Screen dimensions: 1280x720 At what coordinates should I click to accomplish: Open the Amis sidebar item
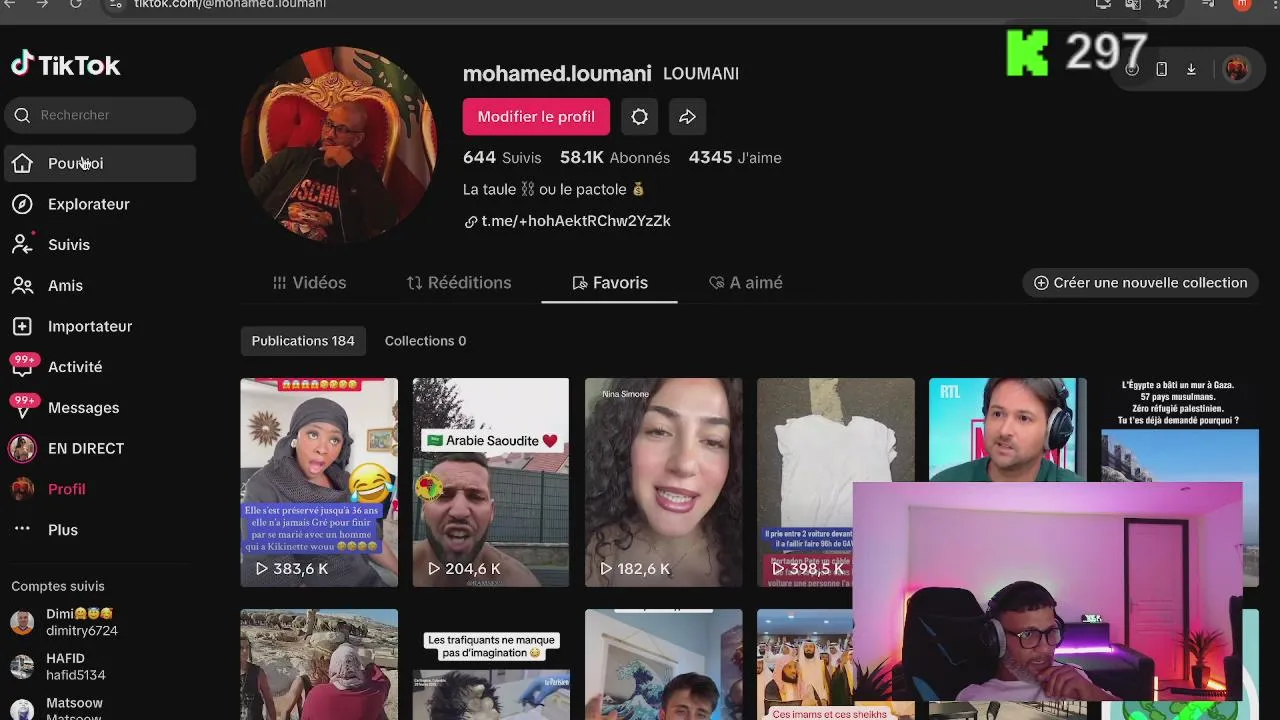pyautogui.click(x=100, y=286)
